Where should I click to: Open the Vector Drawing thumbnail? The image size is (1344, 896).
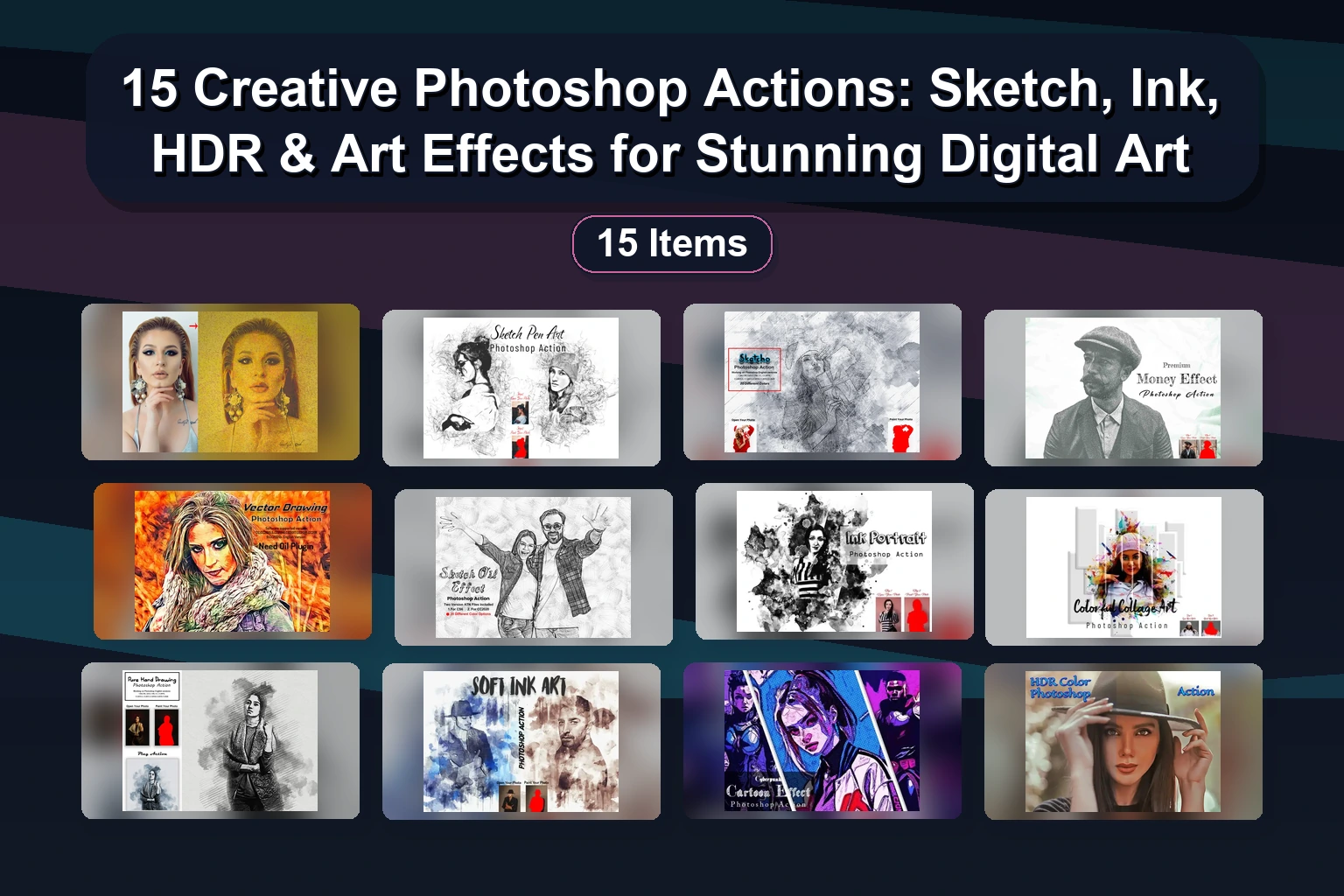[x=233, y=561]
